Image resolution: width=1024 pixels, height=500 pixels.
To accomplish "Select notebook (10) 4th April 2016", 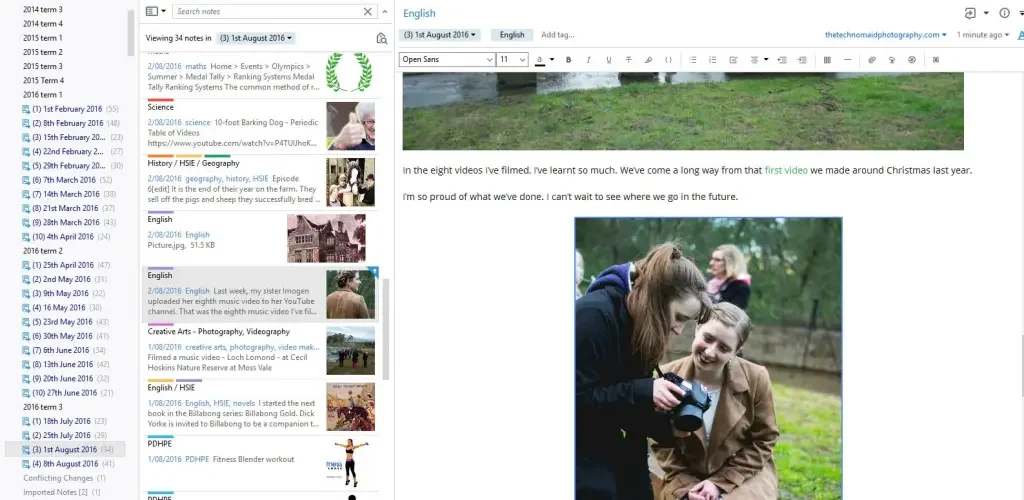I will [x=66, y=237].
